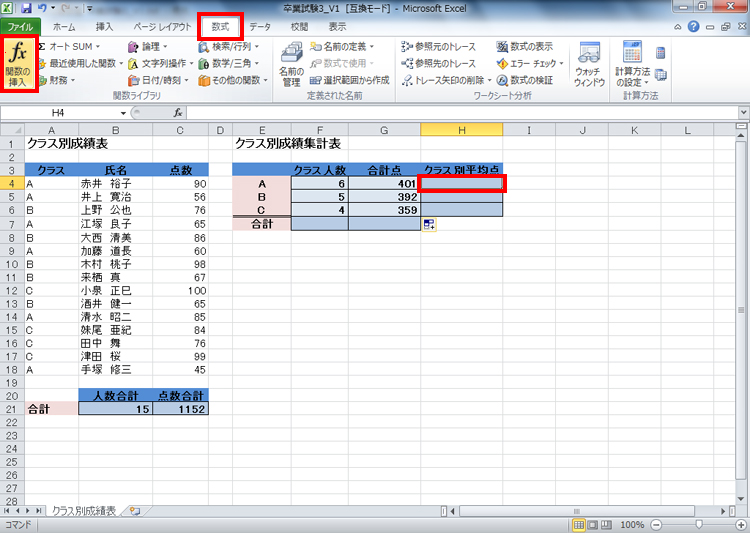Open 名前の管理 manager
Screen dimensions: 750x533
point(291,64)
